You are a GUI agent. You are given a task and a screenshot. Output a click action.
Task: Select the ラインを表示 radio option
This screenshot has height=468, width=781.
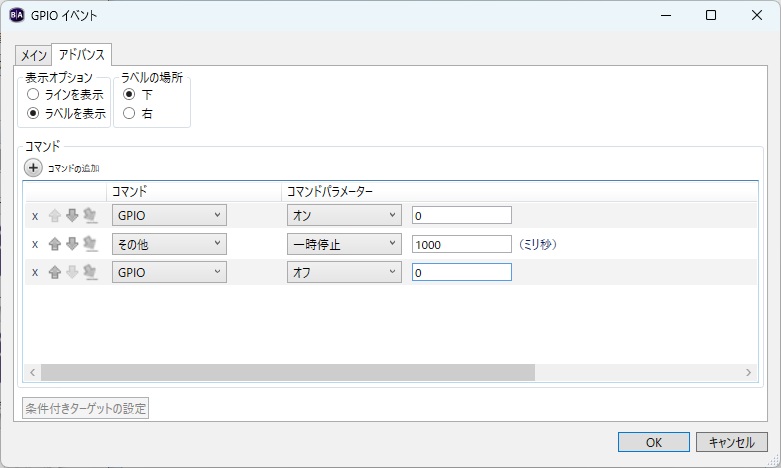point(33,94)
